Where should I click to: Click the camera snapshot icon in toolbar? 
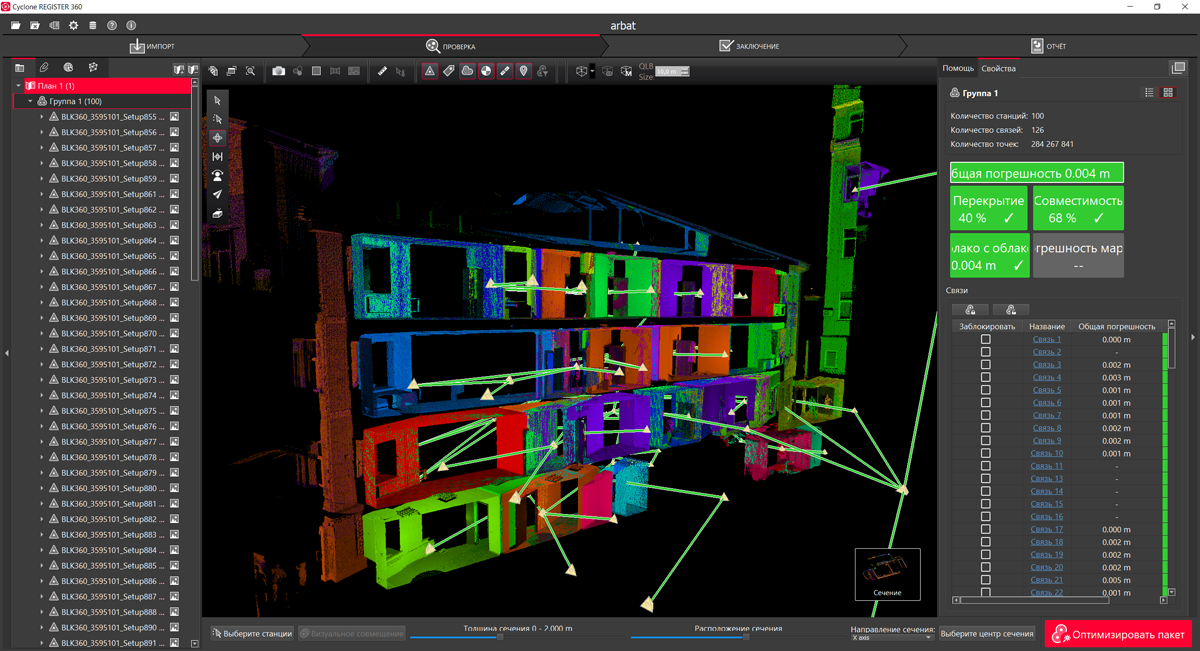[x=279, y=71]
